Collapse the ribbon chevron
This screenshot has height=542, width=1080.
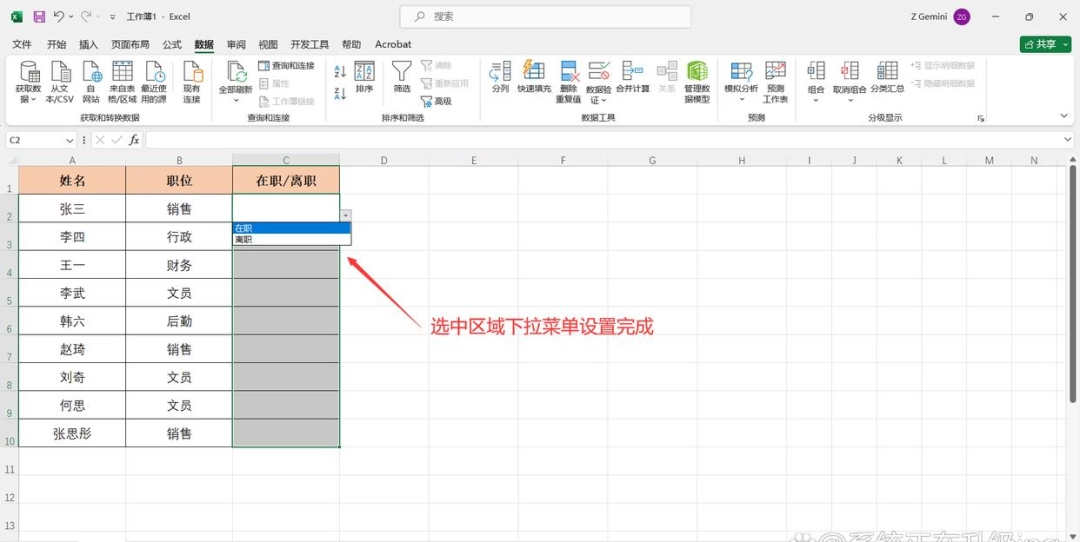pos(1065,118)
